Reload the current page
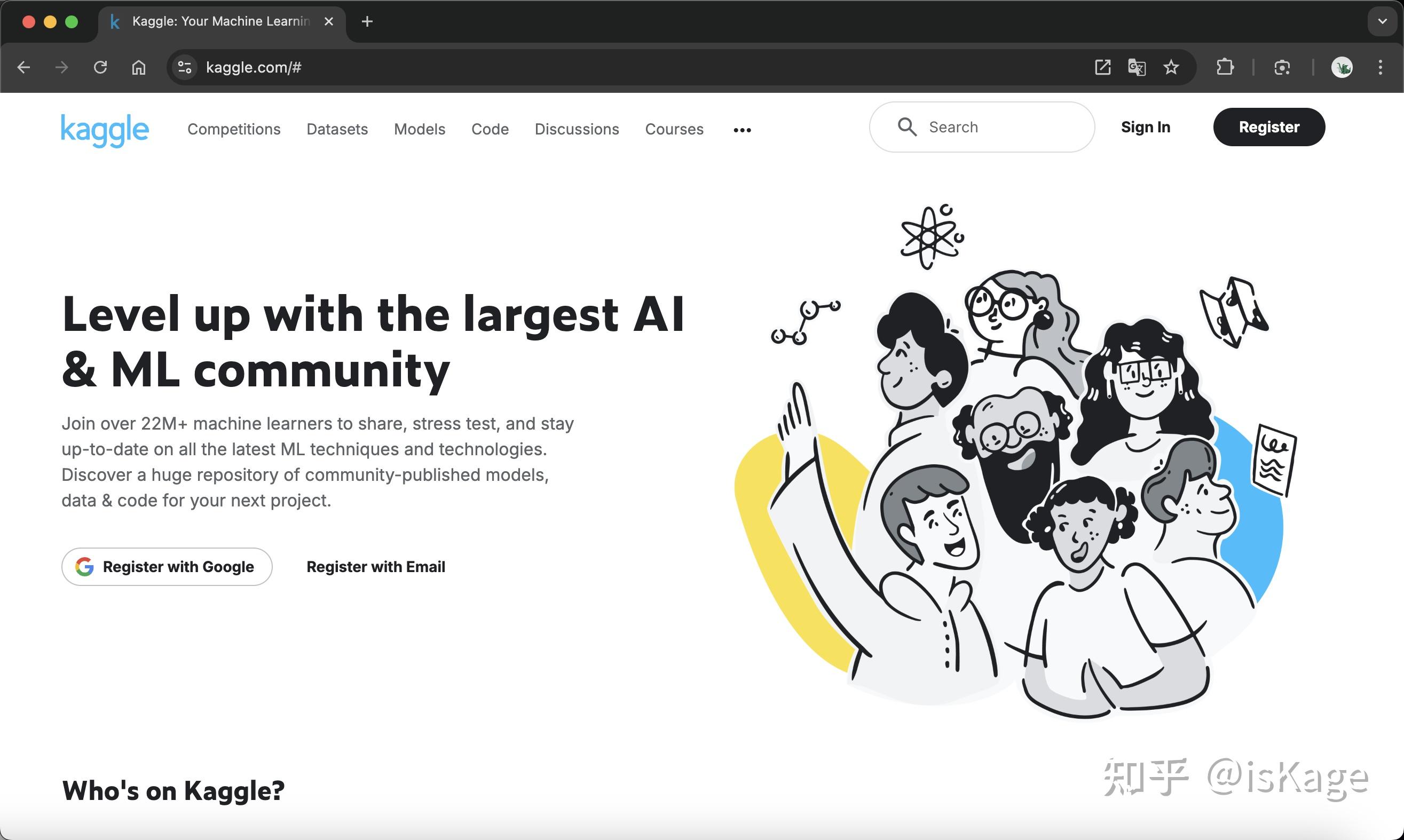Screen dimensions: 1404x840 pos(100,67)
